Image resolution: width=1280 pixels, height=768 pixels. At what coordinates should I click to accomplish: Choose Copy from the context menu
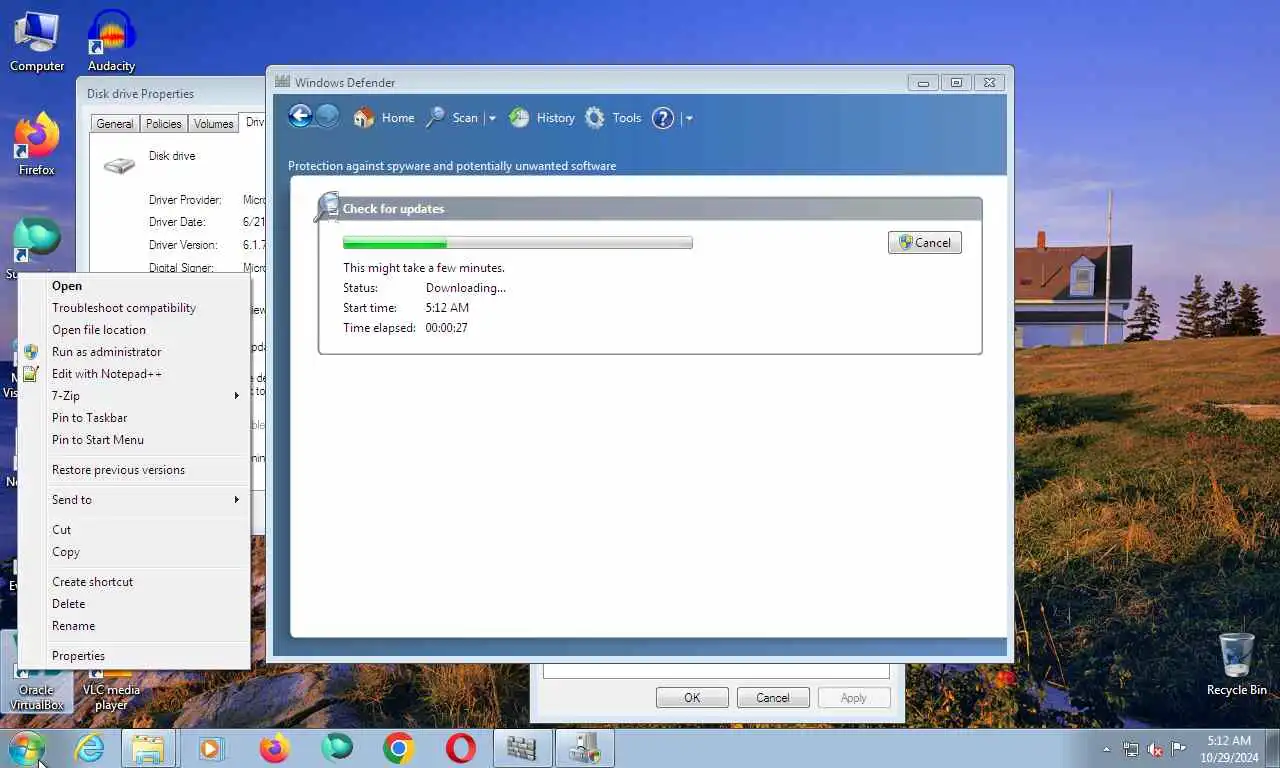tap(134, 552)
